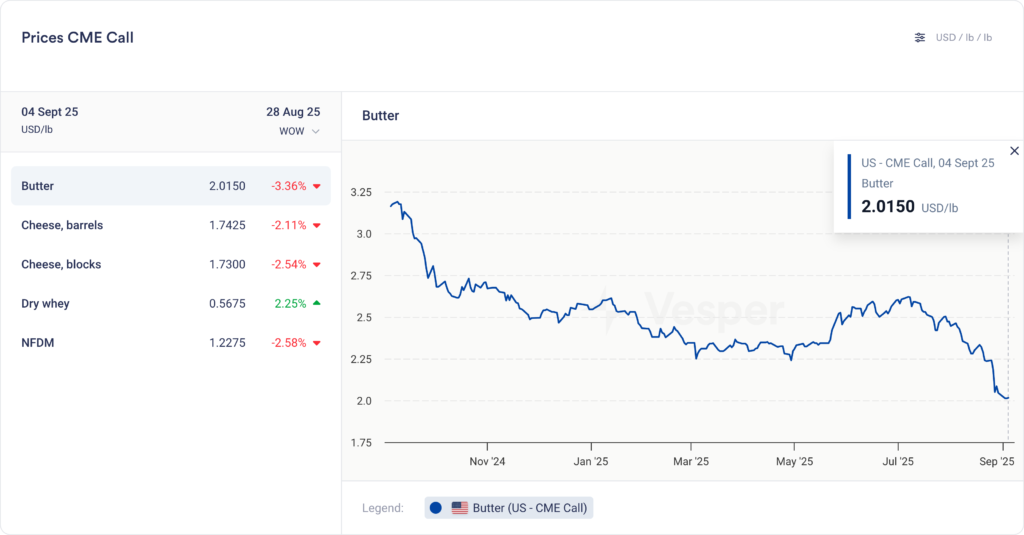Viewport: 1024px width, 535px height.
Task: Click the Cheese, barrels down arrow indicator
Action: (316, 225)
